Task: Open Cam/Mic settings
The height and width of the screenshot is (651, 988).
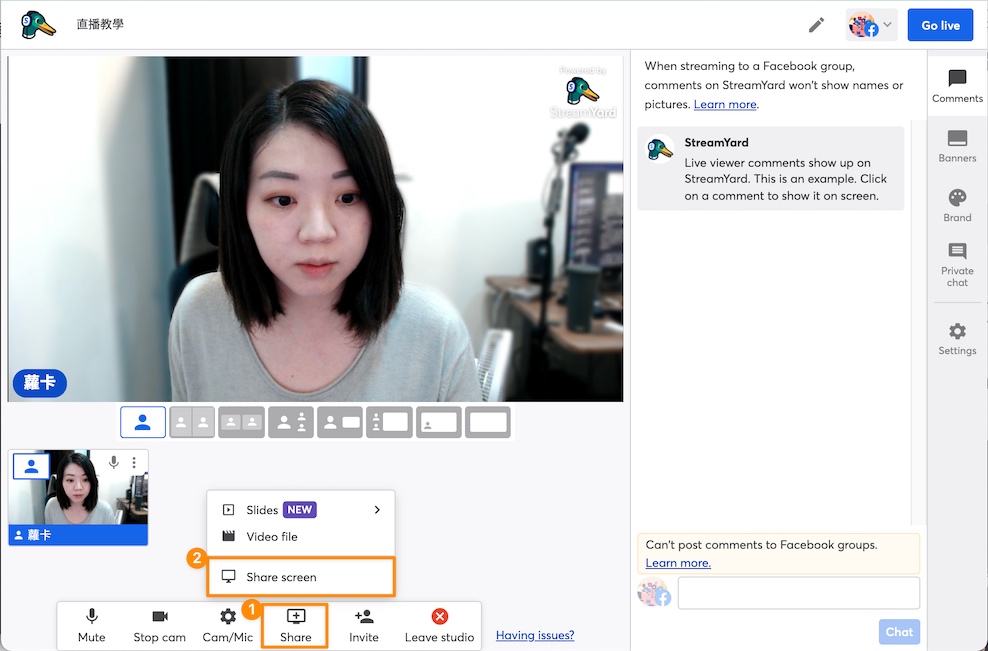Action: tap(227, 625)
